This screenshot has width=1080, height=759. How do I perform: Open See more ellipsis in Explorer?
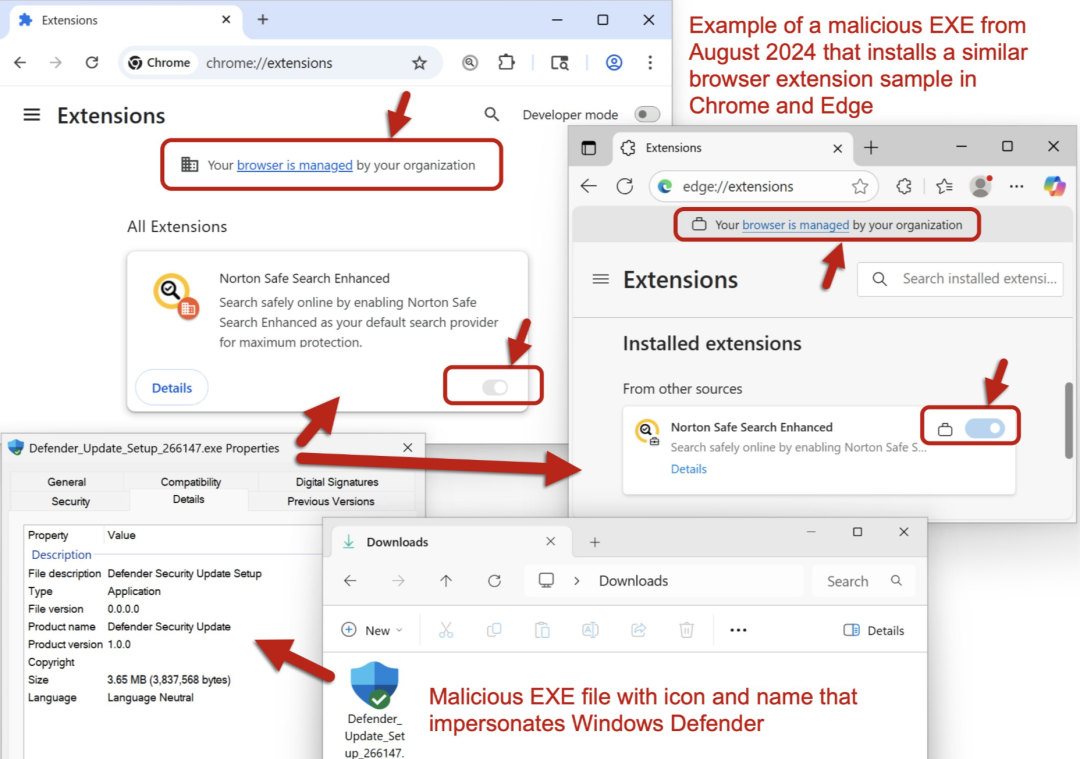738,630
